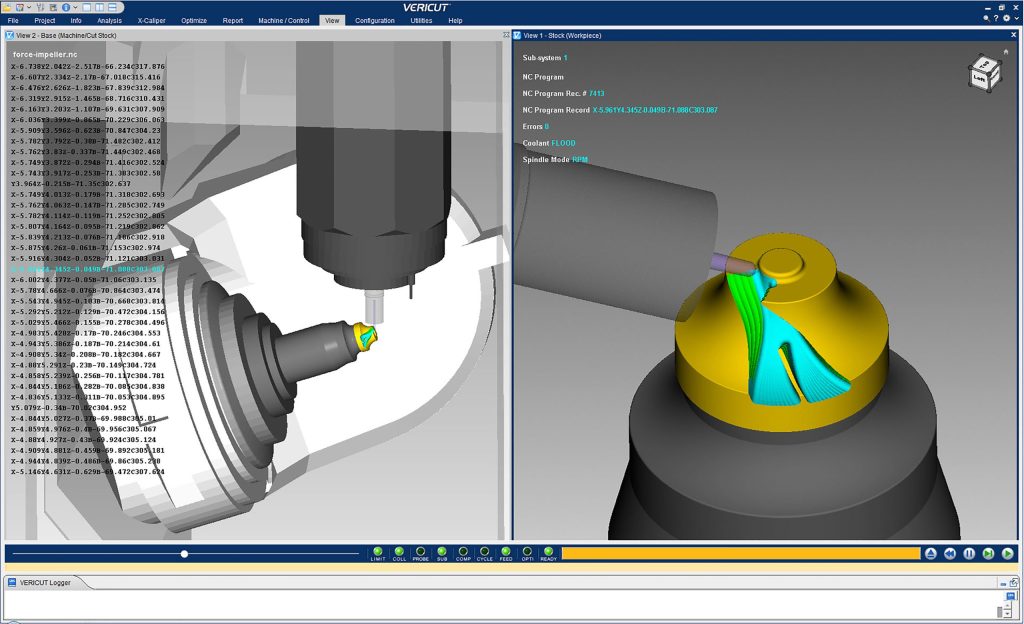Toggle the PROBE indicator light
Viewport: 1024px width, 624px height.
420,551
